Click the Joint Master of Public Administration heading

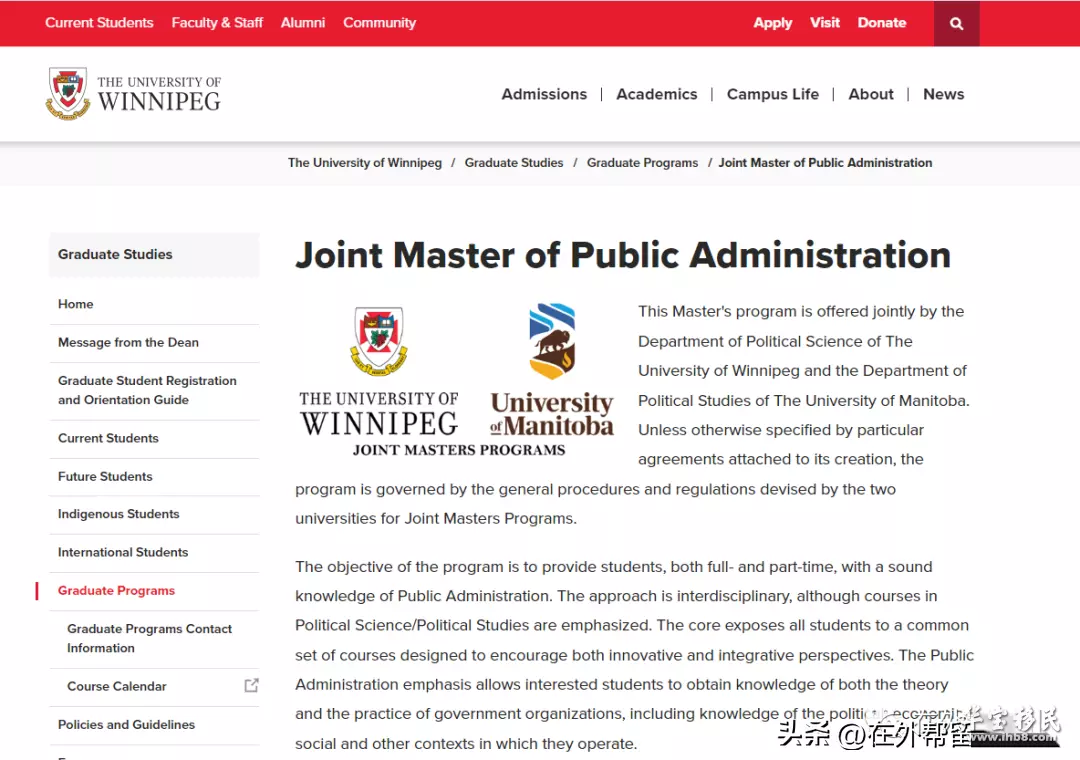623,255
